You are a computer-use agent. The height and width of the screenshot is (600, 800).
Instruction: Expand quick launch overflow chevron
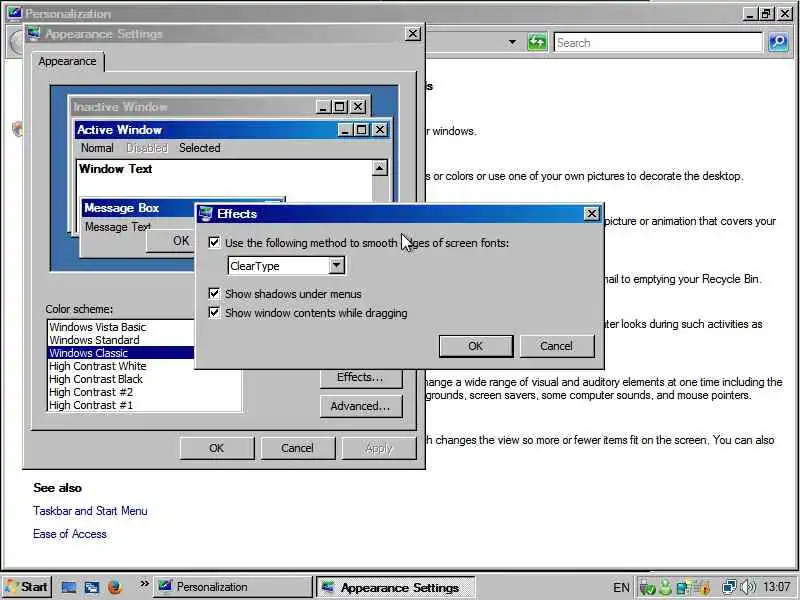coord(144,583)
